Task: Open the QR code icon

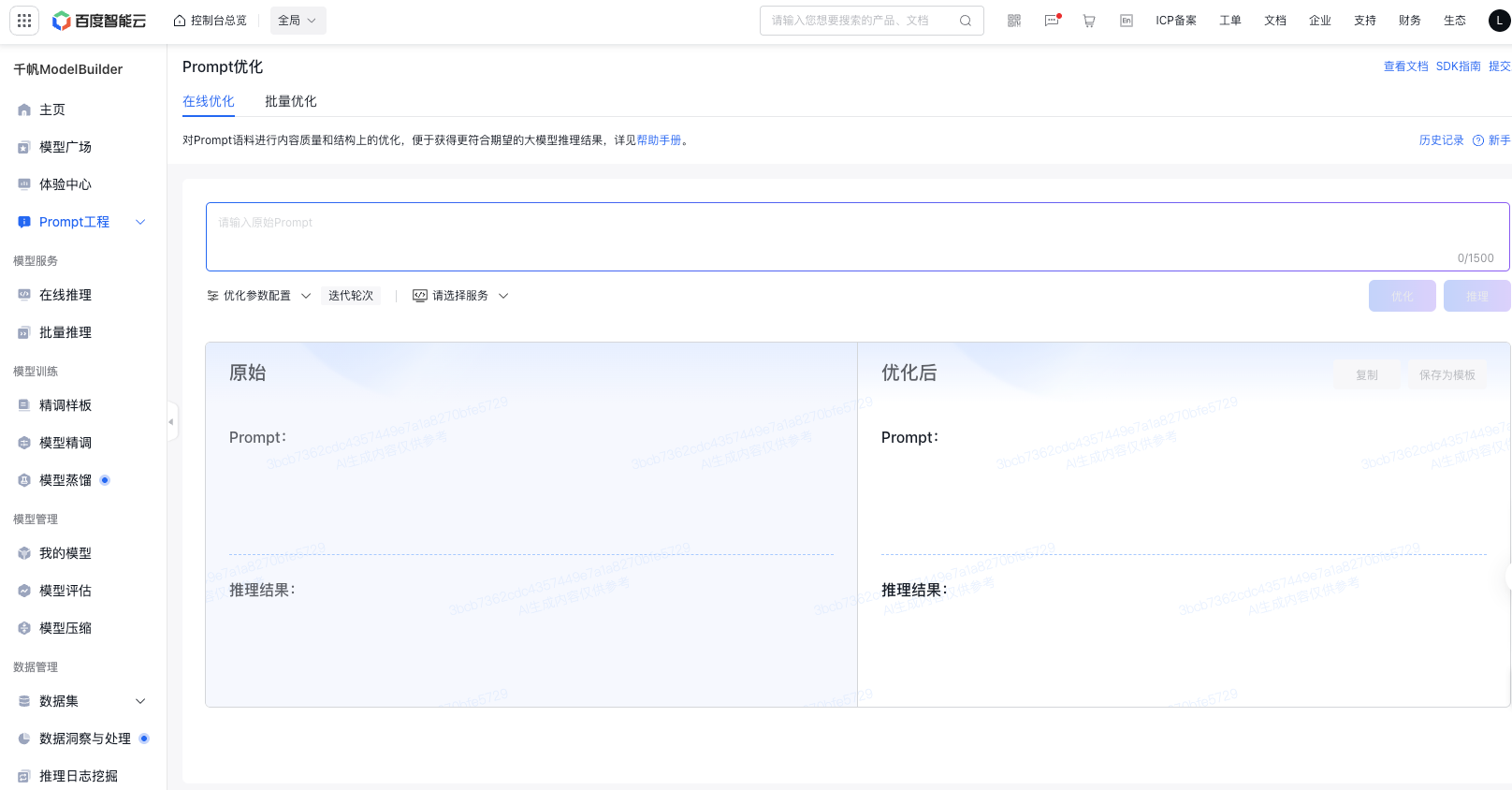Action: tap(1014, 21)
